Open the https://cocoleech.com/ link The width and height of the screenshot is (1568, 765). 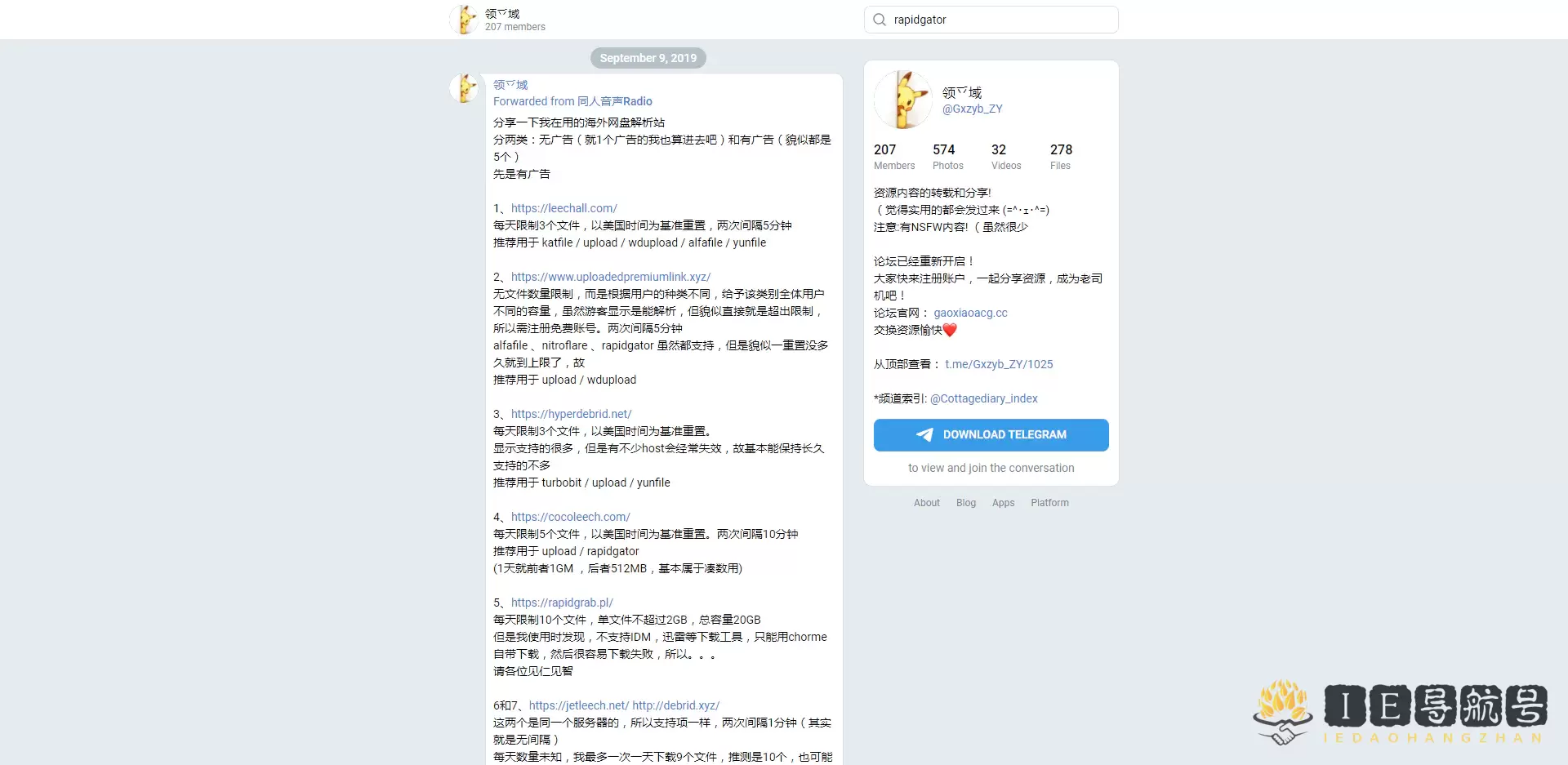[x=570, y=516]
